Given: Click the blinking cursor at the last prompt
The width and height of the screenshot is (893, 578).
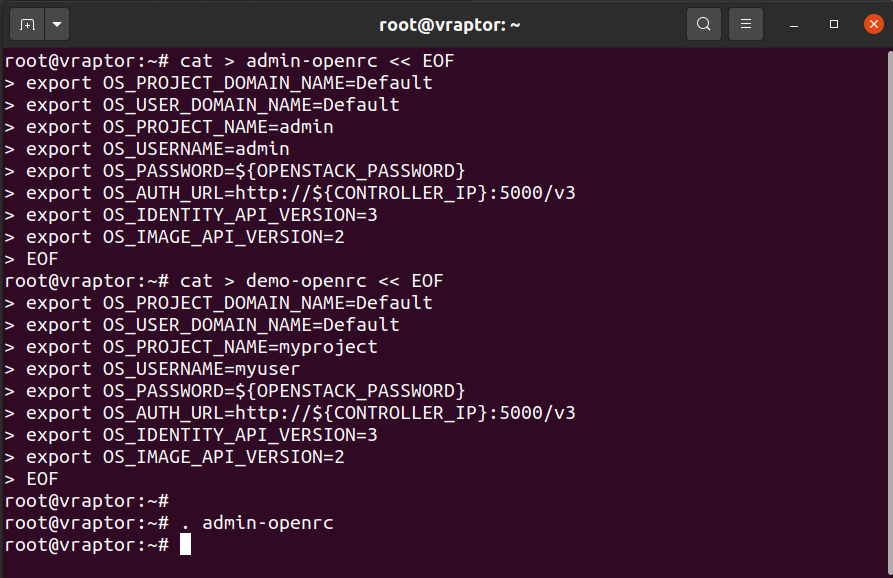Looking at the screenshot, I should (186, 544).
